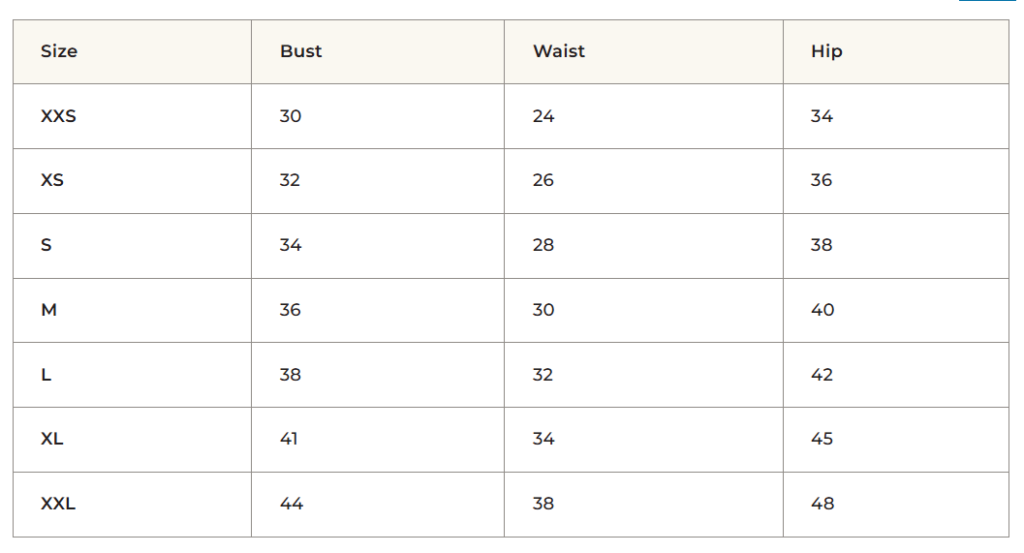Click the bust value 44 for size XXL
The image size is (1024, 553).
point(291,504)
